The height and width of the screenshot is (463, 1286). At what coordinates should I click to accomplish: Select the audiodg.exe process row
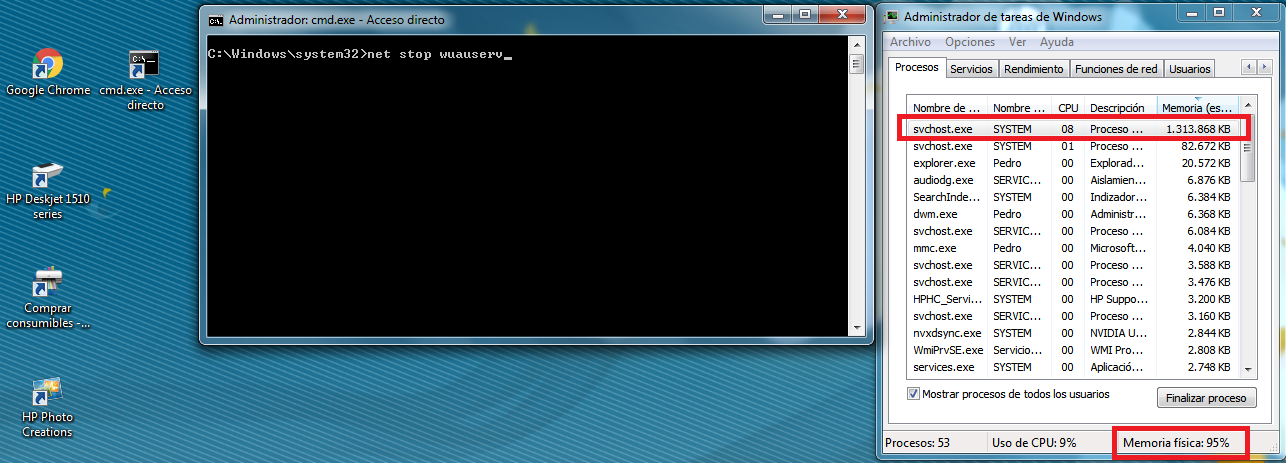click(1073, 180)
